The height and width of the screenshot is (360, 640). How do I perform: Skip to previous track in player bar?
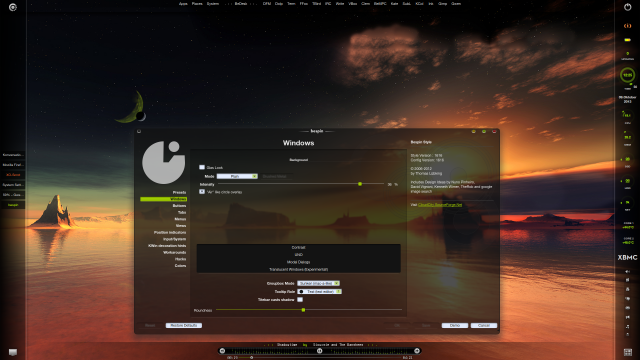coord(222,351)
